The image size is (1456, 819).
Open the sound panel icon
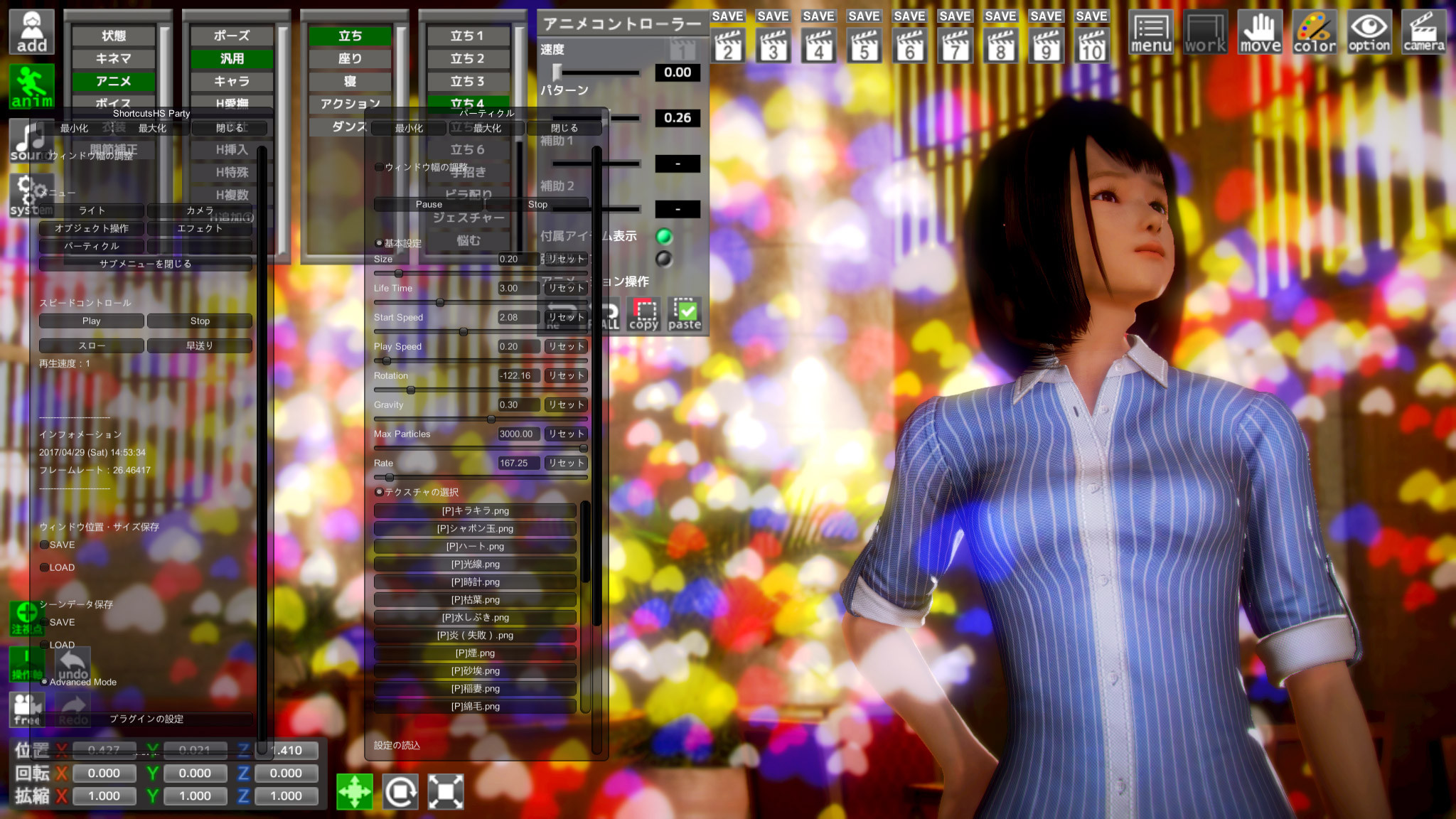point(32,141)
